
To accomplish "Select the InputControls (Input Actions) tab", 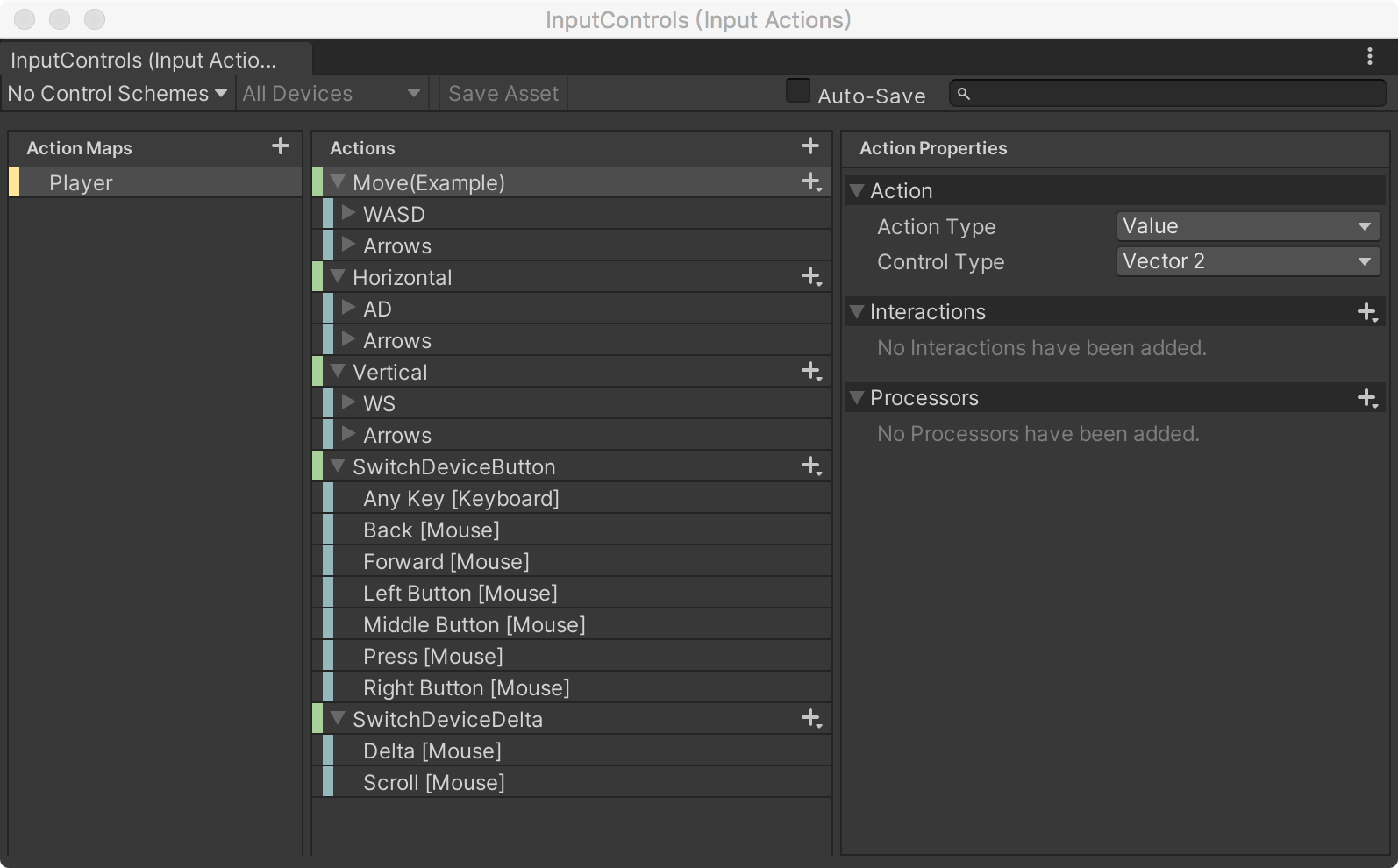I will pyautogui.click(x=145, y=60).
